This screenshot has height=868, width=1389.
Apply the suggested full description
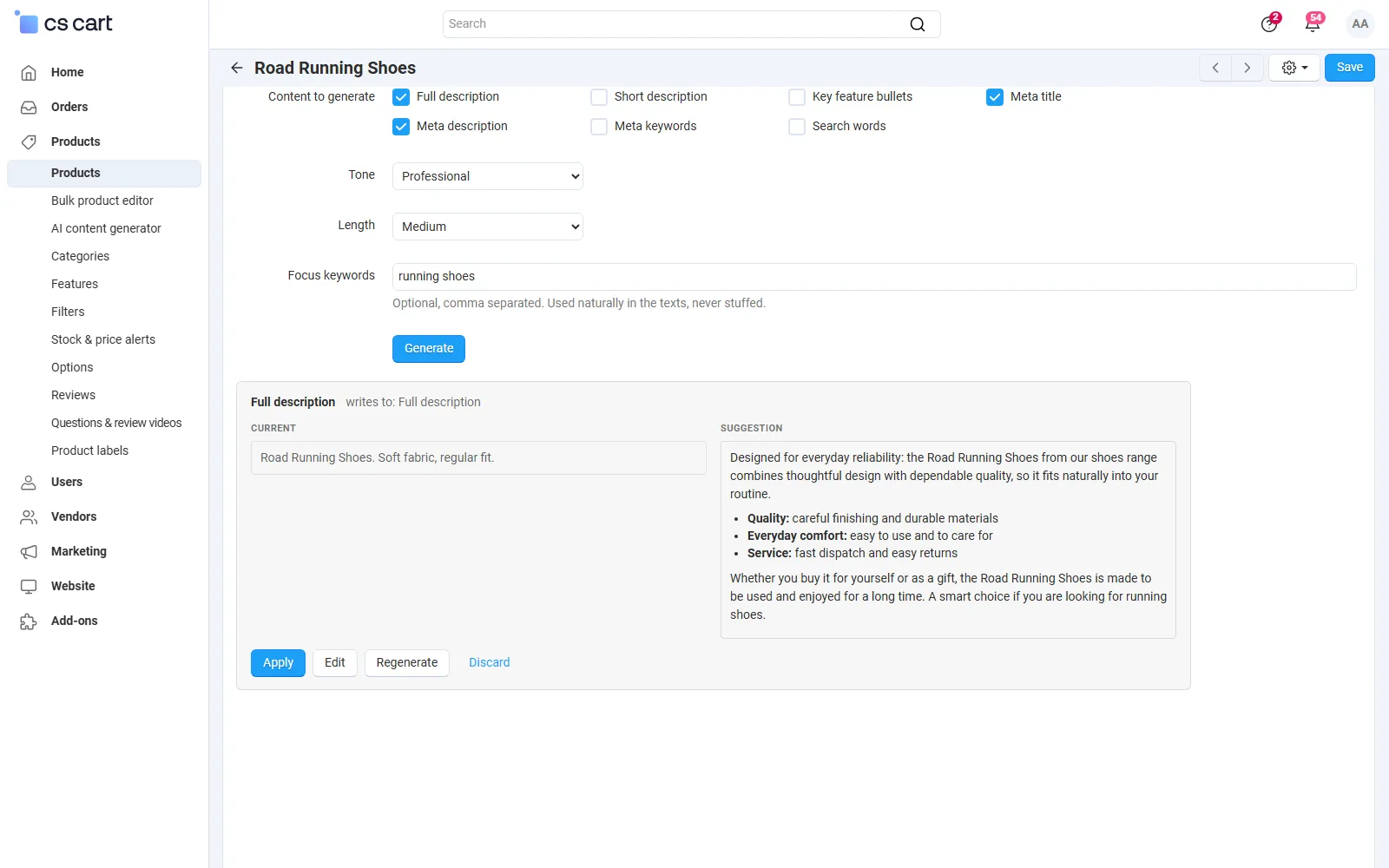[278, 663]
